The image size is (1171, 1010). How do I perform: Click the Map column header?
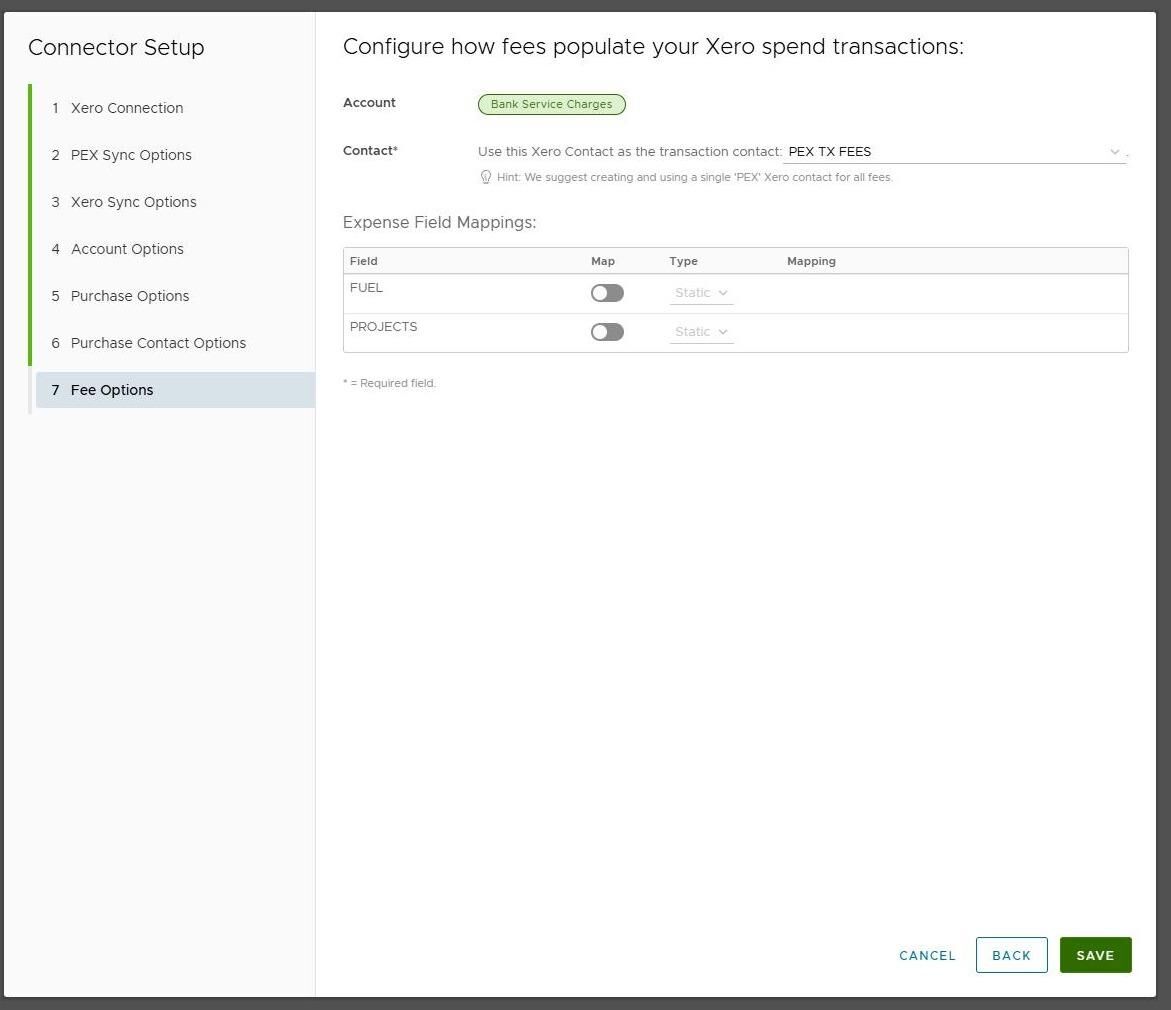point(603,261)
